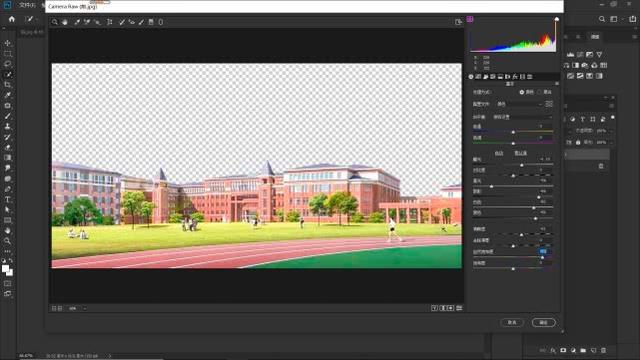The height and width of the screenshot is (360, 640).
Task: Open Photoshop search icon
Action: tap(602, 19)
